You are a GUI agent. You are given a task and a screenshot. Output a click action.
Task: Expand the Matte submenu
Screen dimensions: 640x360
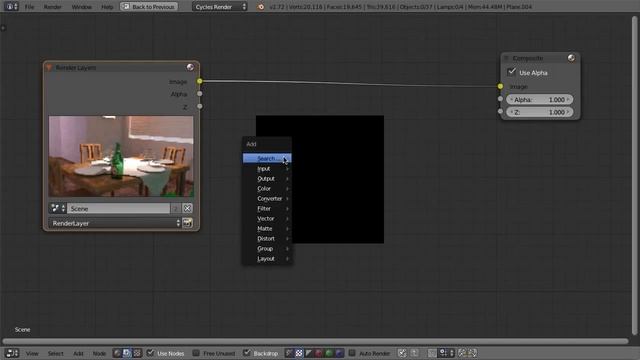point(267,229)
